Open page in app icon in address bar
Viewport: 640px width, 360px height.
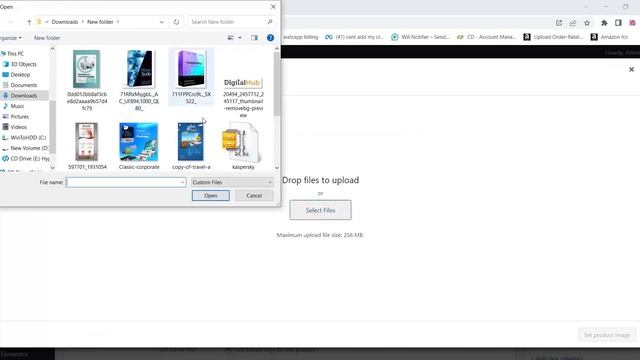559,23
